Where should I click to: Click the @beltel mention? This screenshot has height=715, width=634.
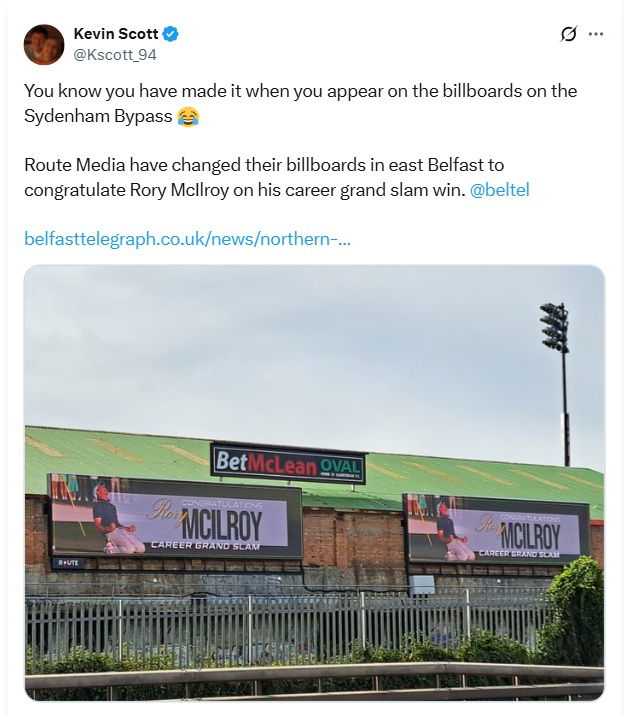pyautogui.click(x=499, y=189)
